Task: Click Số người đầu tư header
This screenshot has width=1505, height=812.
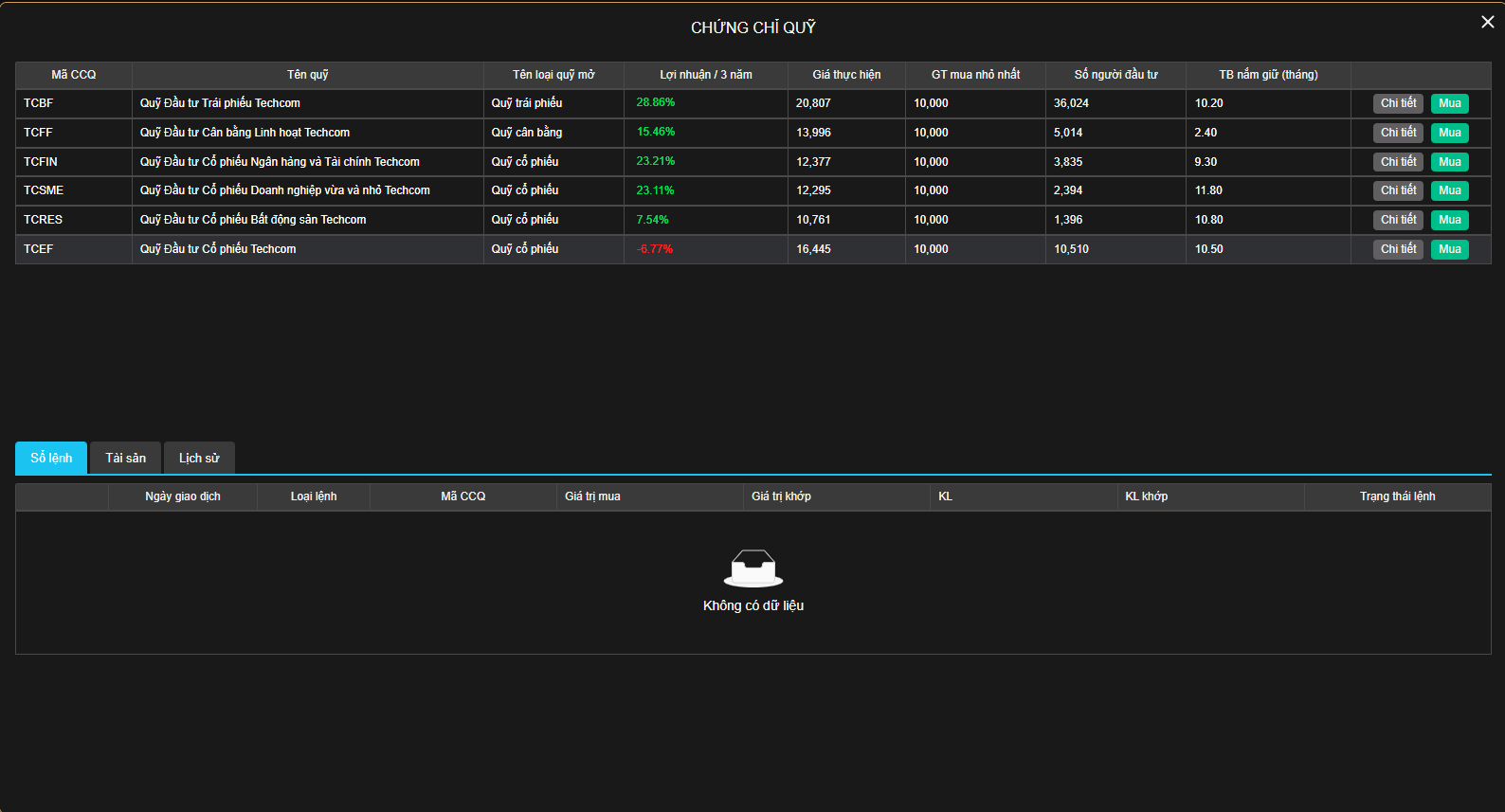Action: pos(1115,75)
